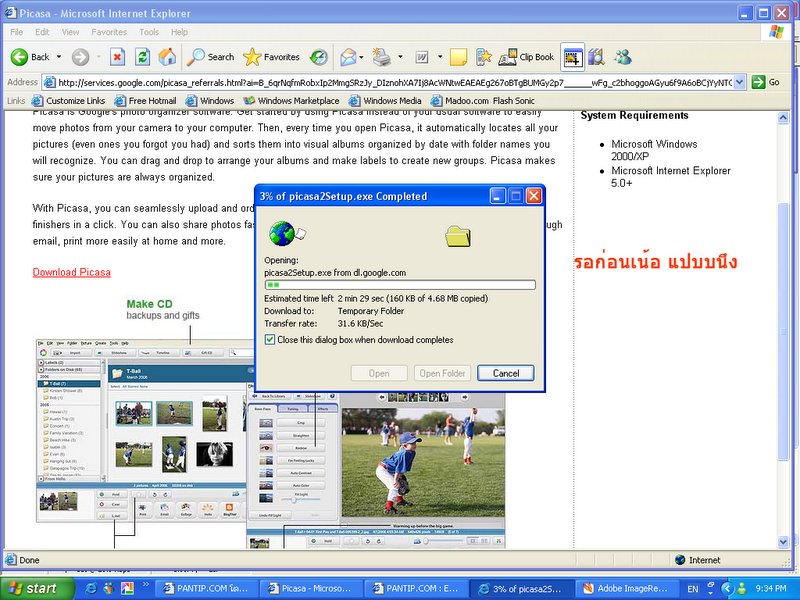
Task: Click the Forward arrow icon
Action: tap(80, 57)
